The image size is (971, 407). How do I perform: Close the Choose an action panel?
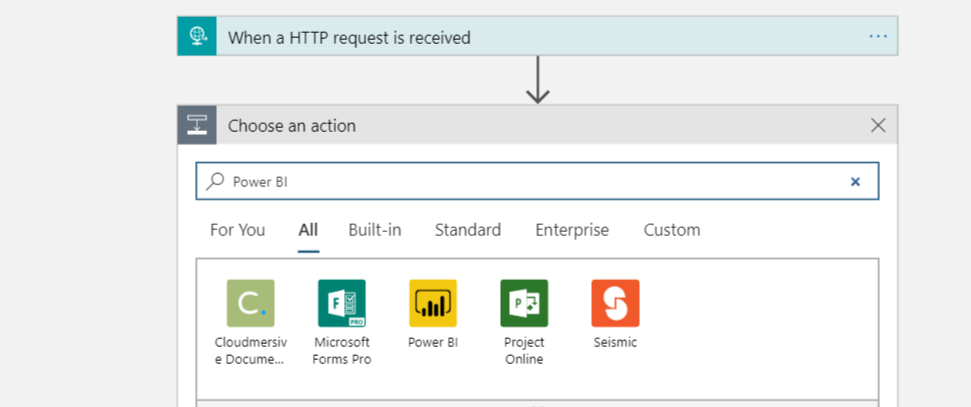pyautogui.click(x=878, y=125)
